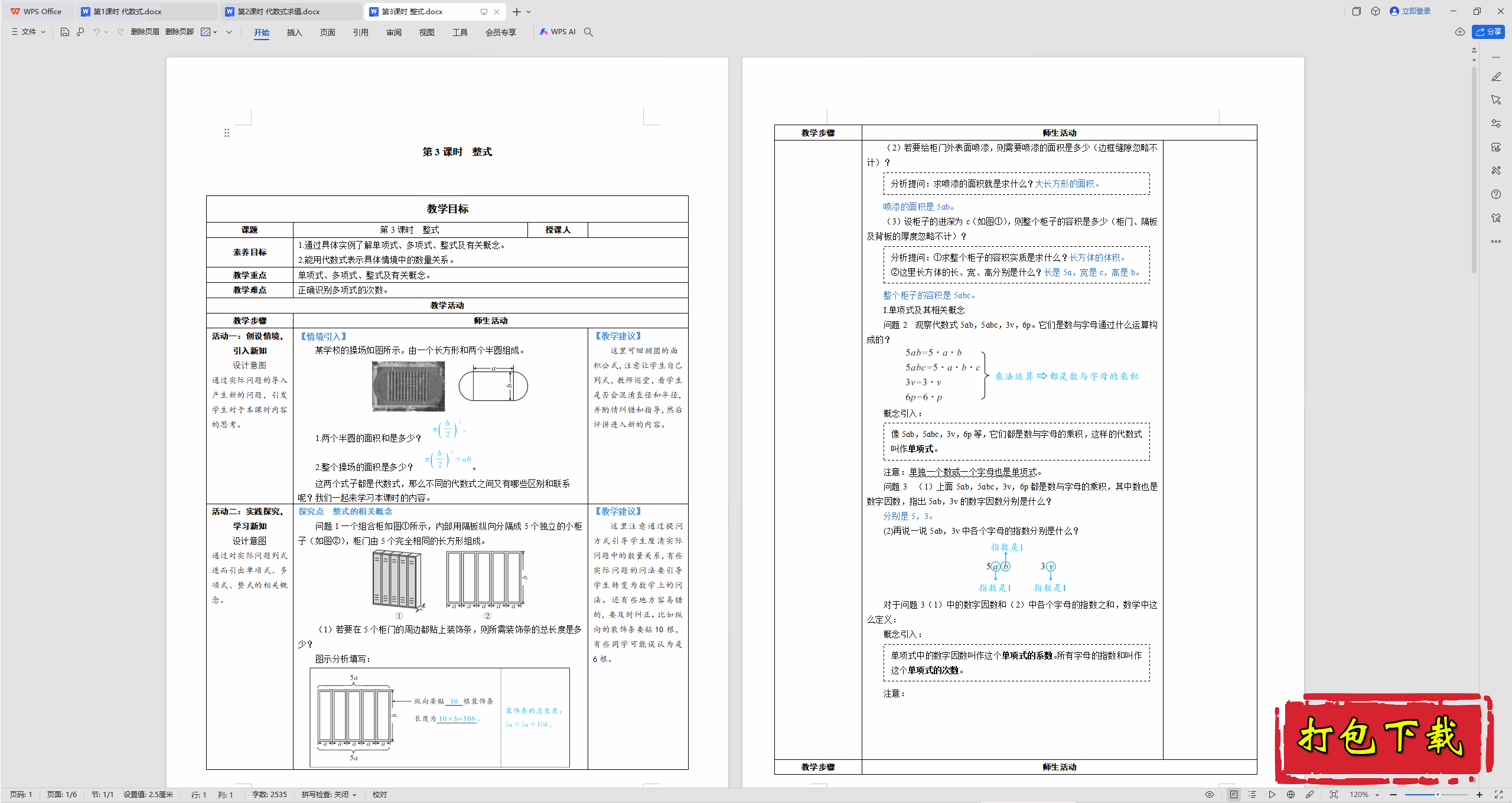
Task: Click 校对 proofreading in status bar
Action: tap(380, 795)
